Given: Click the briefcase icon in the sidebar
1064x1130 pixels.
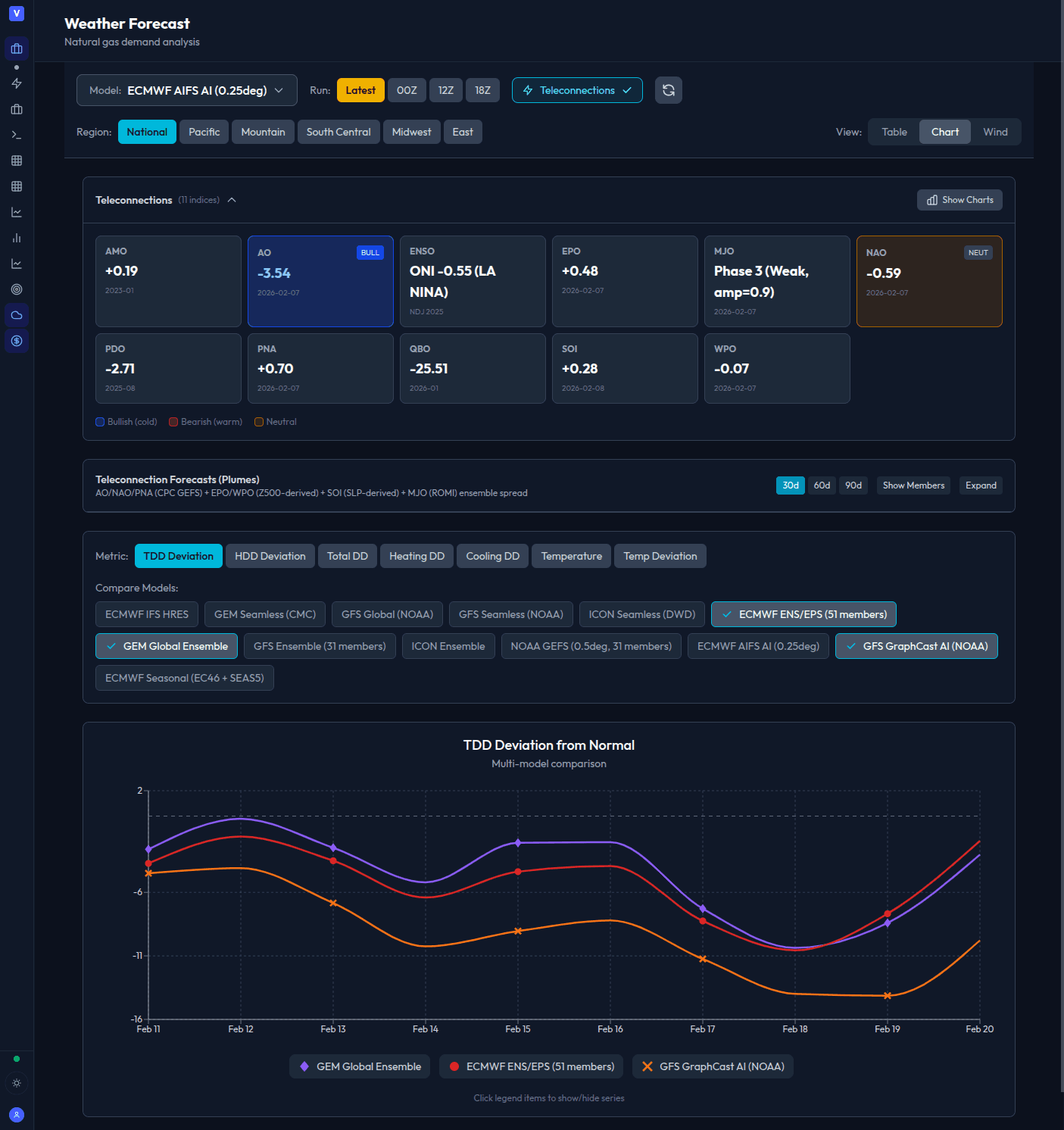Looking at the screenshot, I should (17, 109).
